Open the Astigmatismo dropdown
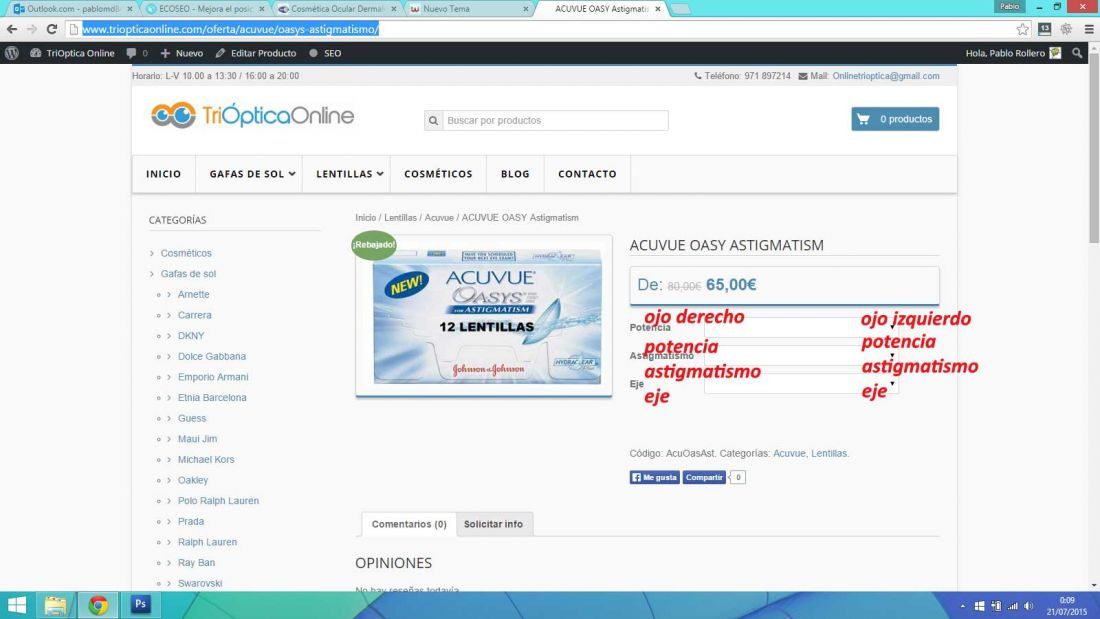The image size is (1100, 619). point(801,356)
